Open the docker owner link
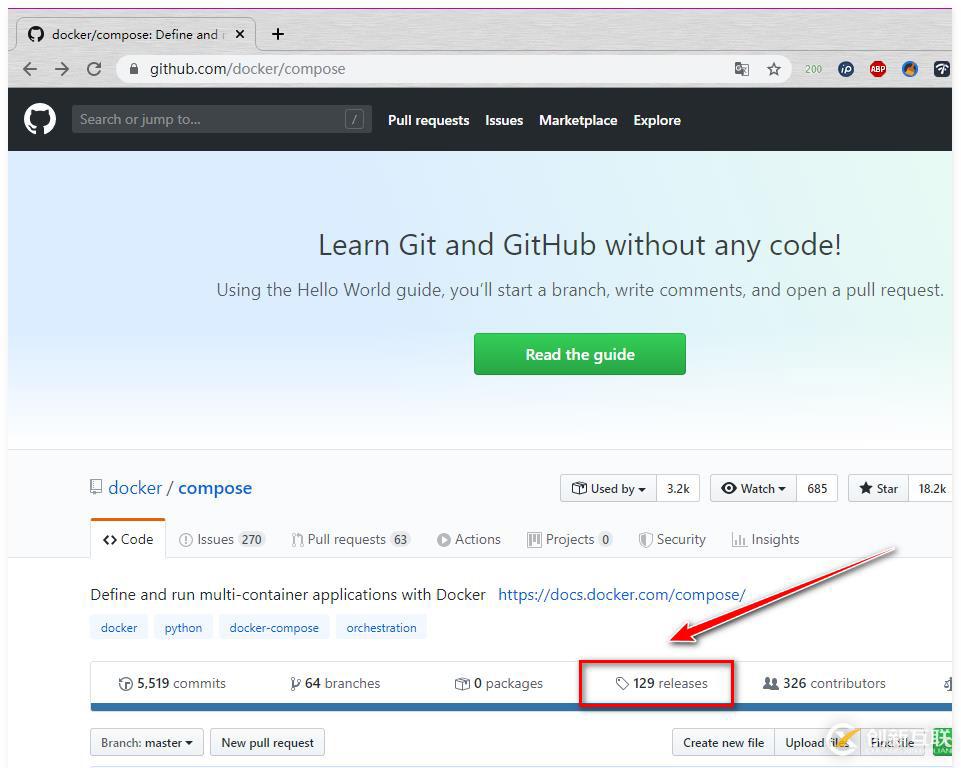 [135, 488]
